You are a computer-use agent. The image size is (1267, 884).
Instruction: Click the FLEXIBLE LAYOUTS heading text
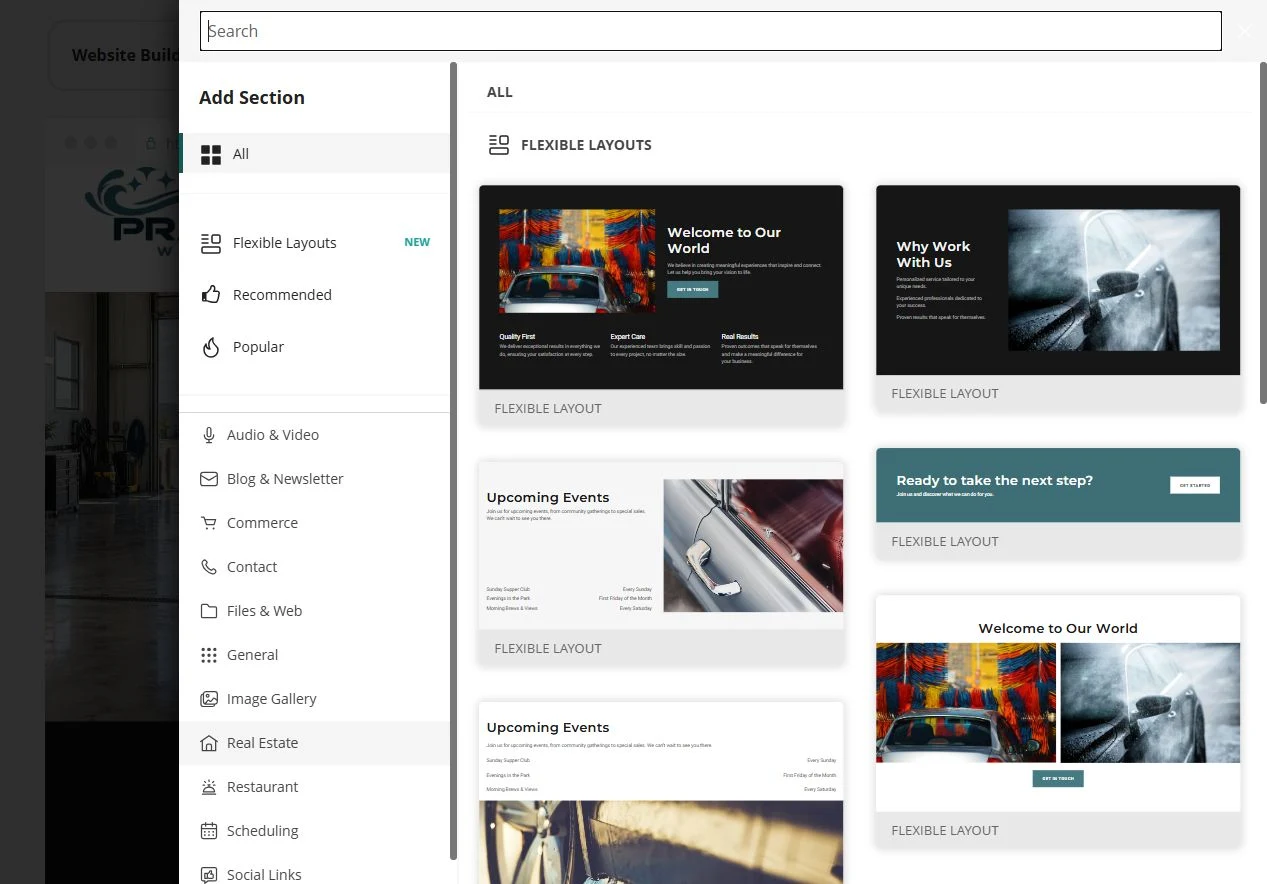click(x=586, y=145)
